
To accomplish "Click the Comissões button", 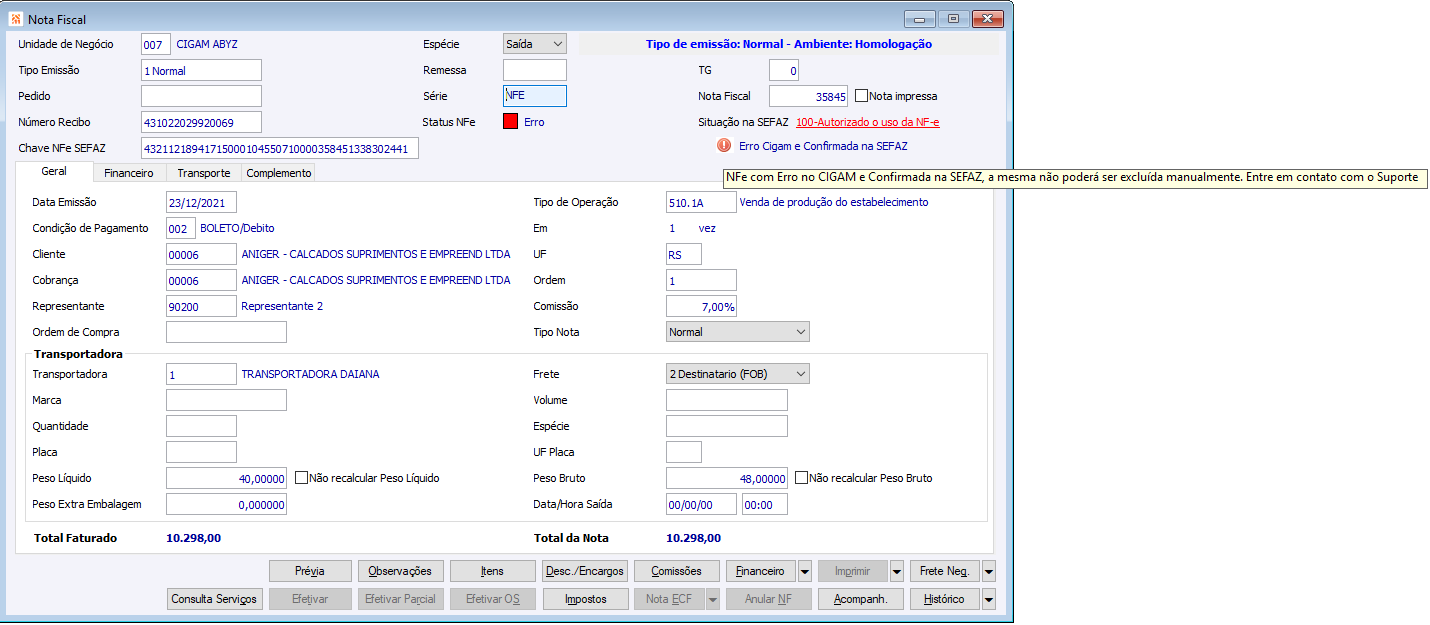I will coord(676,571).
